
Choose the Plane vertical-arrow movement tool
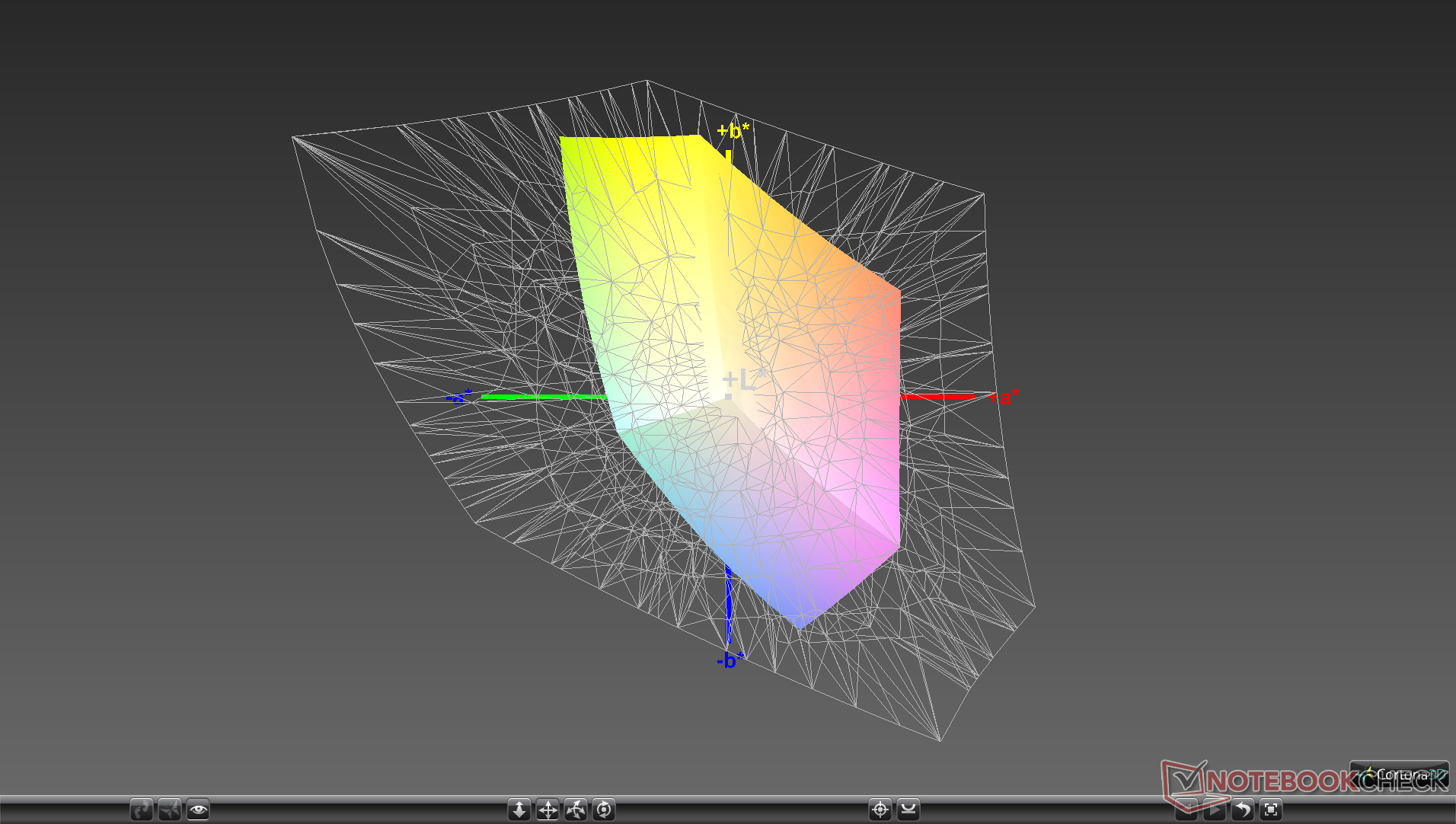click(519, 810)
